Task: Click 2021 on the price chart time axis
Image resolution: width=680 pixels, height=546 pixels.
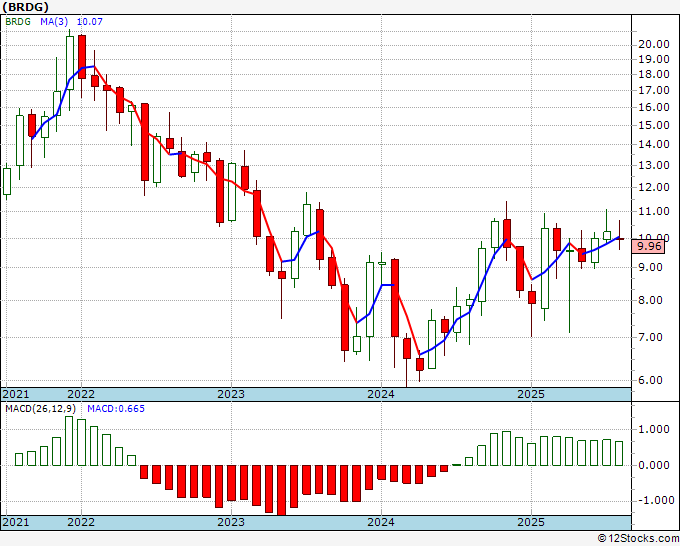Action: tap(16, 395)
